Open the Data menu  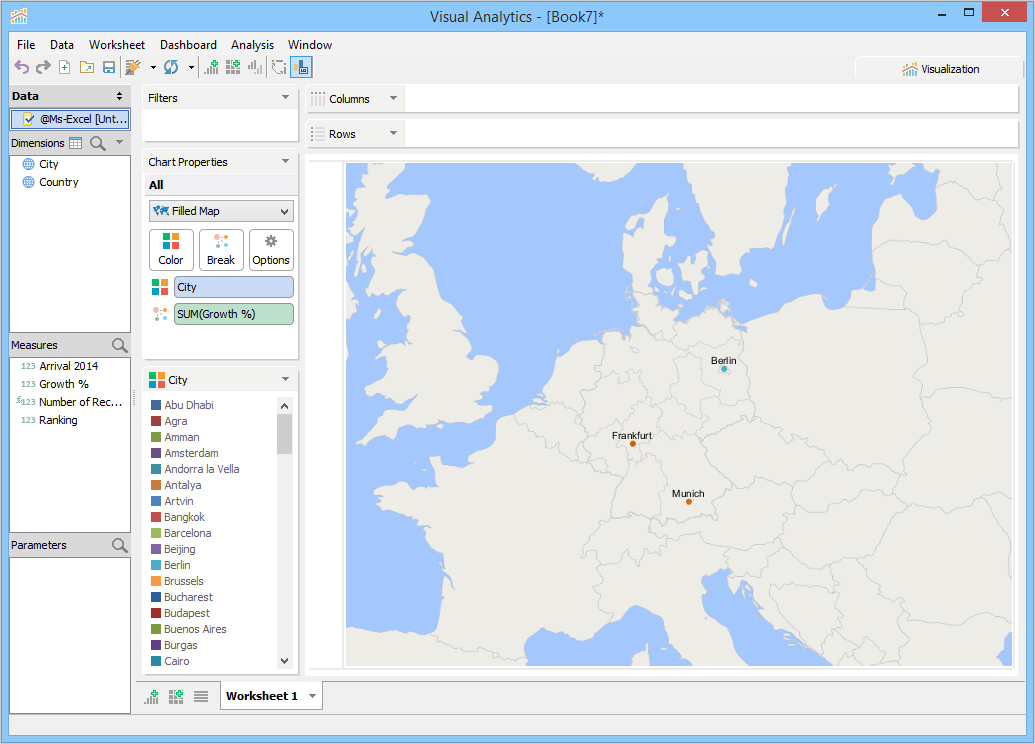pos(61,45)
